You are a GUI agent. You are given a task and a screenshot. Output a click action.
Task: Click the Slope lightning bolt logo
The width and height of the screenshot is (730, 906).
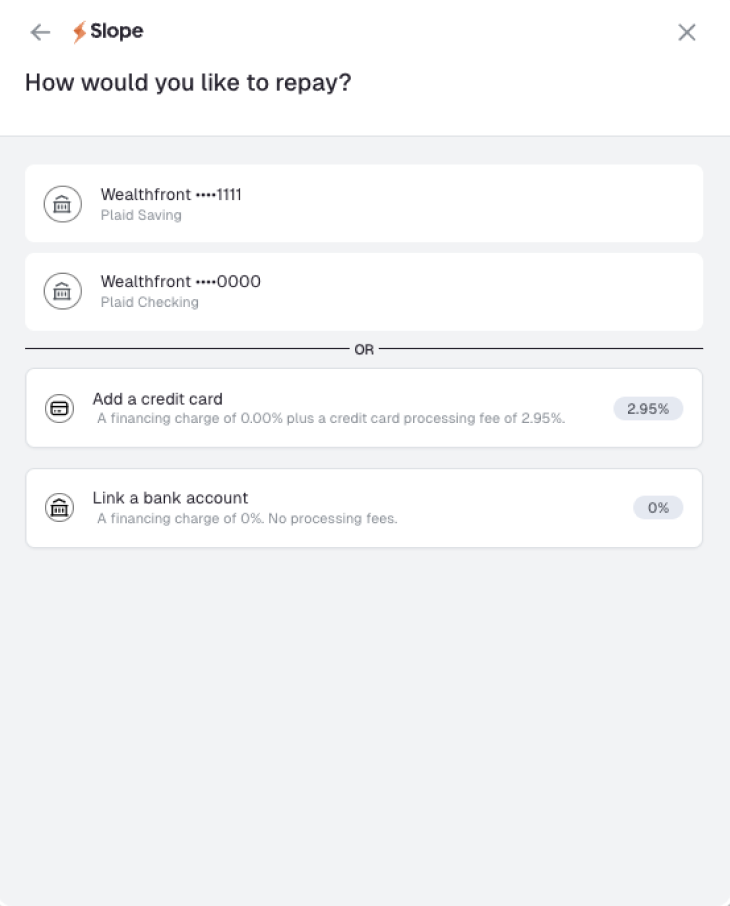[x=80, y=32]
